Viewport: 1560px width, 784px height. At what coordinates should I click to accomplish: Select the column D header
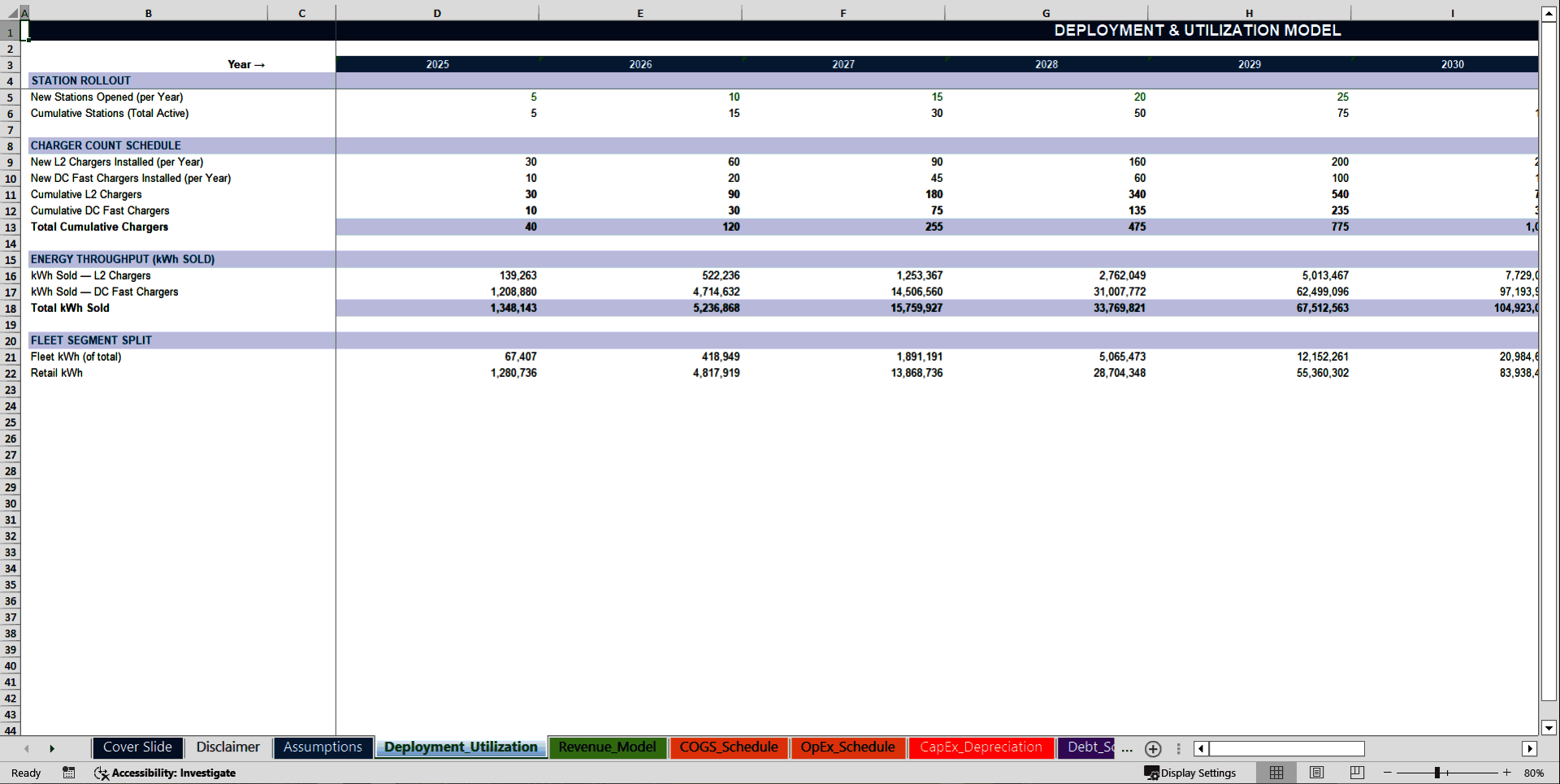437,12
